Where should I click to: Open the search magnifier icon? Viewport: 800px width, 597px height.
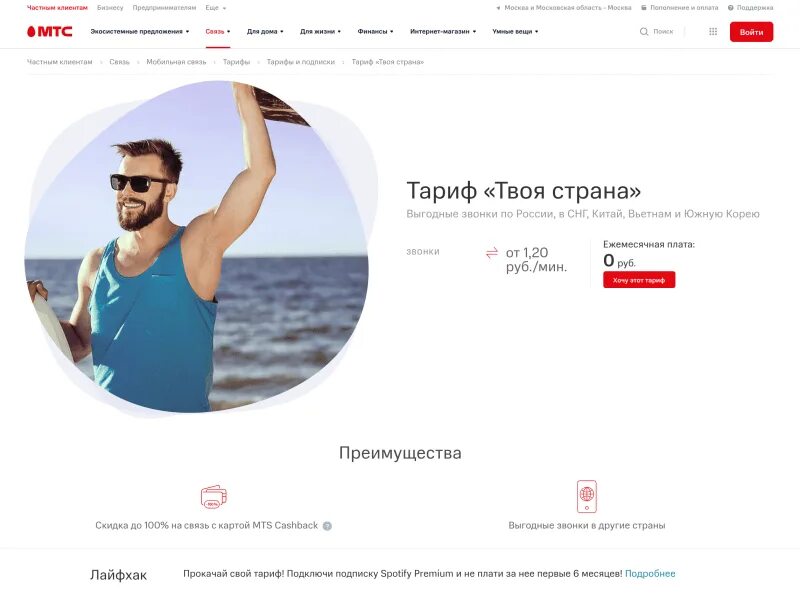click(644, 32)
